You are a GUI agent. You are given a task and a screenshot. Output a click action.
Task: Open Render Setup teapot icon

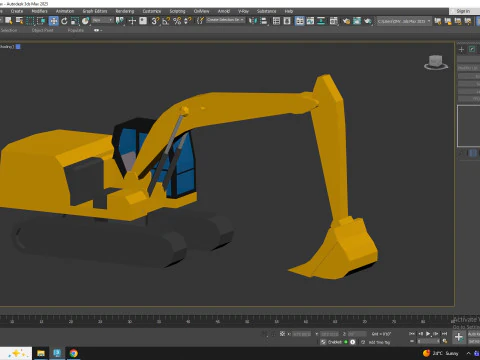pyautogui.click(x=346, y=21)
